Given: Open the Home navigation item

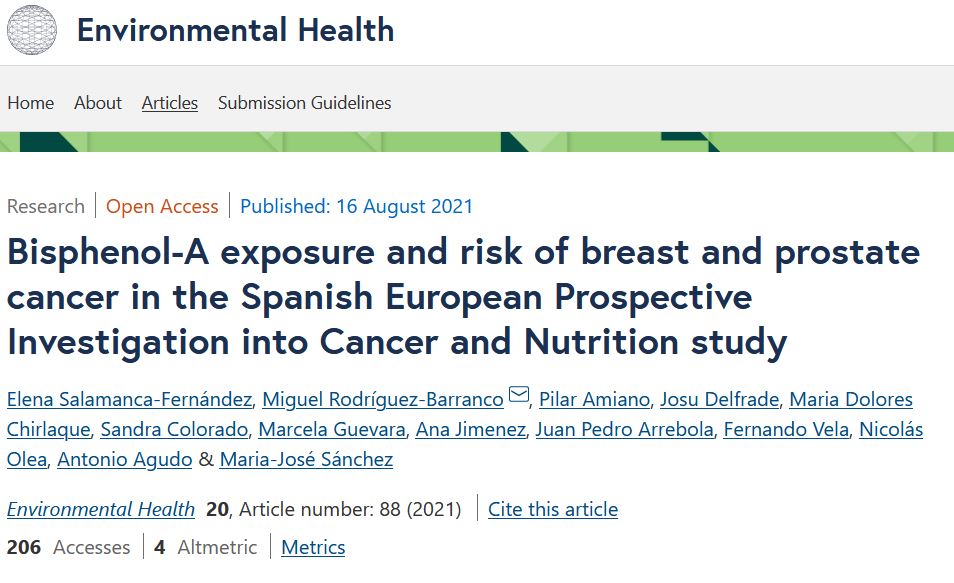Looking at the screenshot, I should click(x=30, y=103).
